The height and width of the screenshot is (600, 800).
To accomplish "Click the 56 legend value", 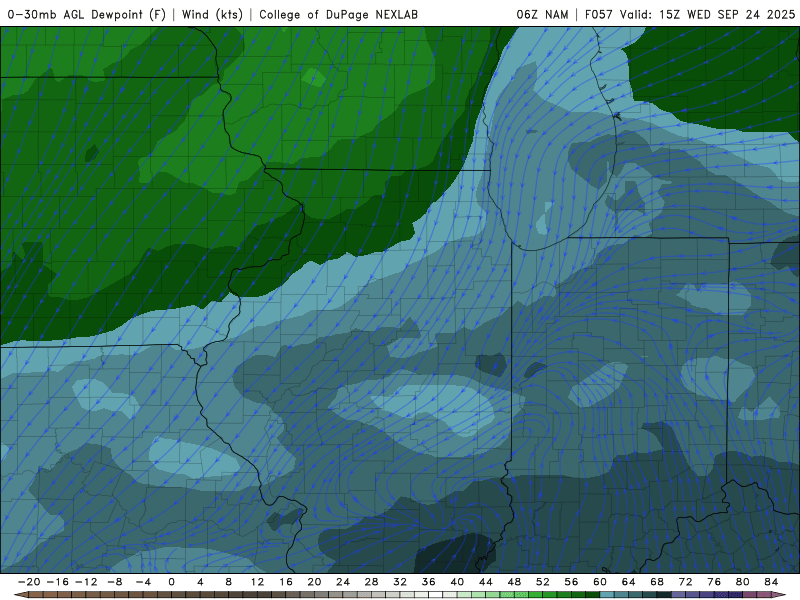I will click(x=571, y=582).
